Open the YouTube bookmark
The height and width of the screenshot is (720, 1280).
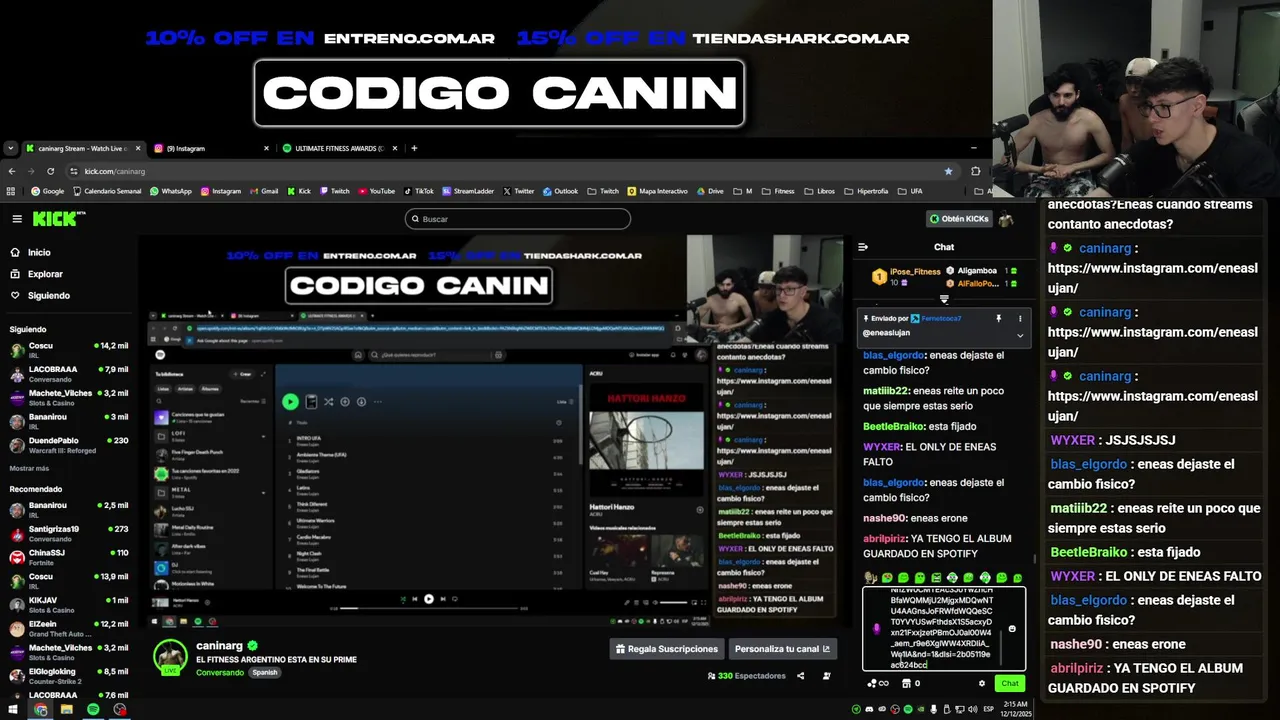[376, 191]
